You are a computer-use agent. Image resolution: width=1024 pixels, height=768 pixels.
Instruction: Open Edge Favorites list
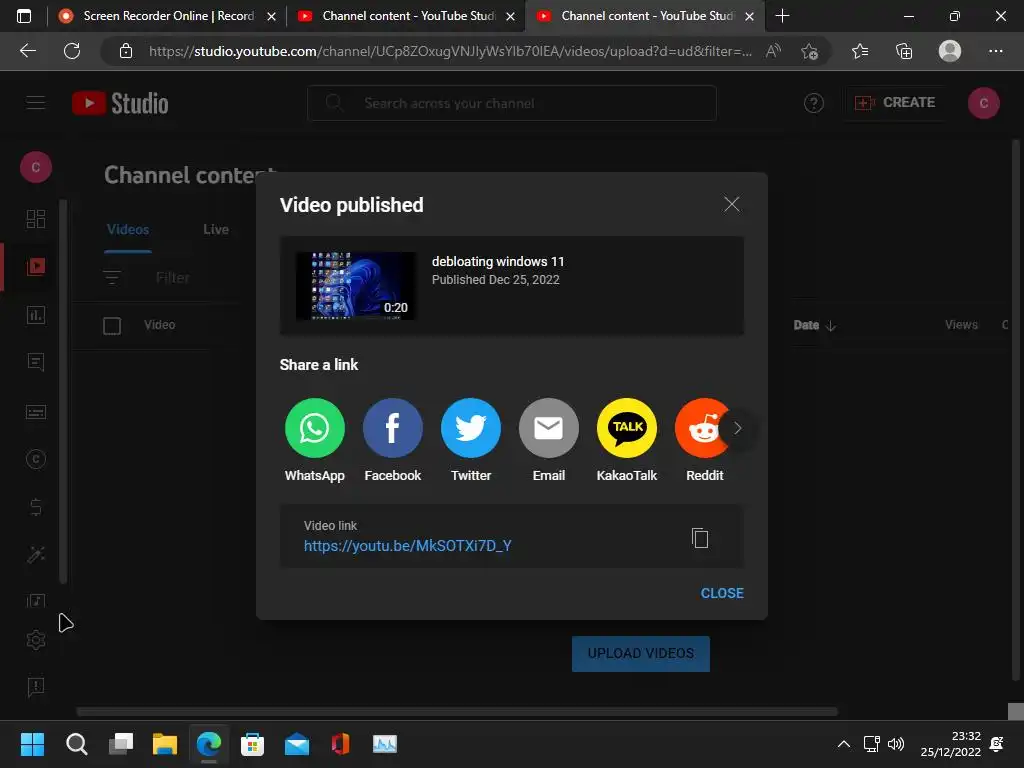(x=860, y=51)
